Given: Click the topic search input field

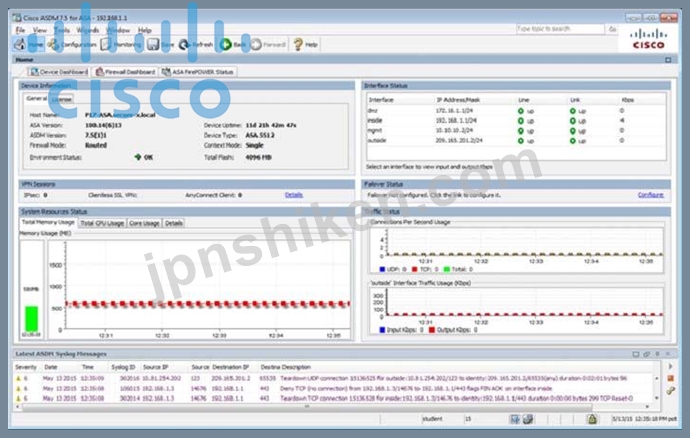Looking at the screenshot, I should (x=560, y=29).
